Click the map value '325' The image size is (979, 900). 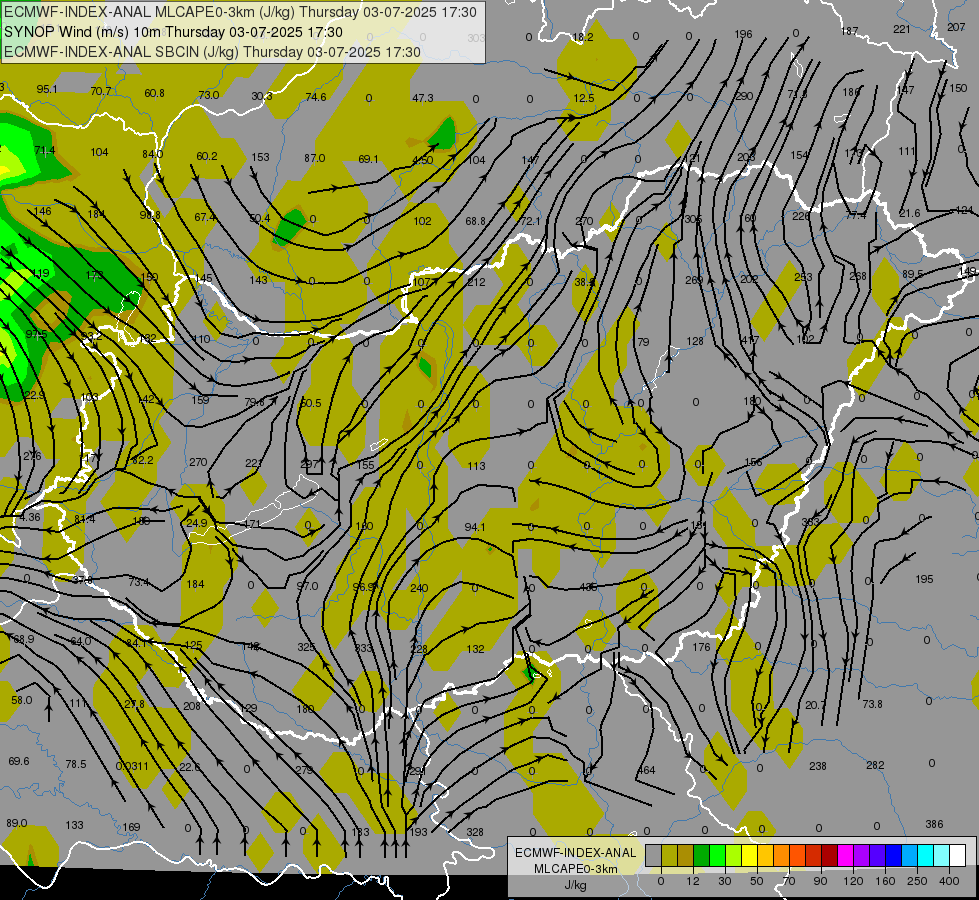pyautogui.click(x=306, y=647)
